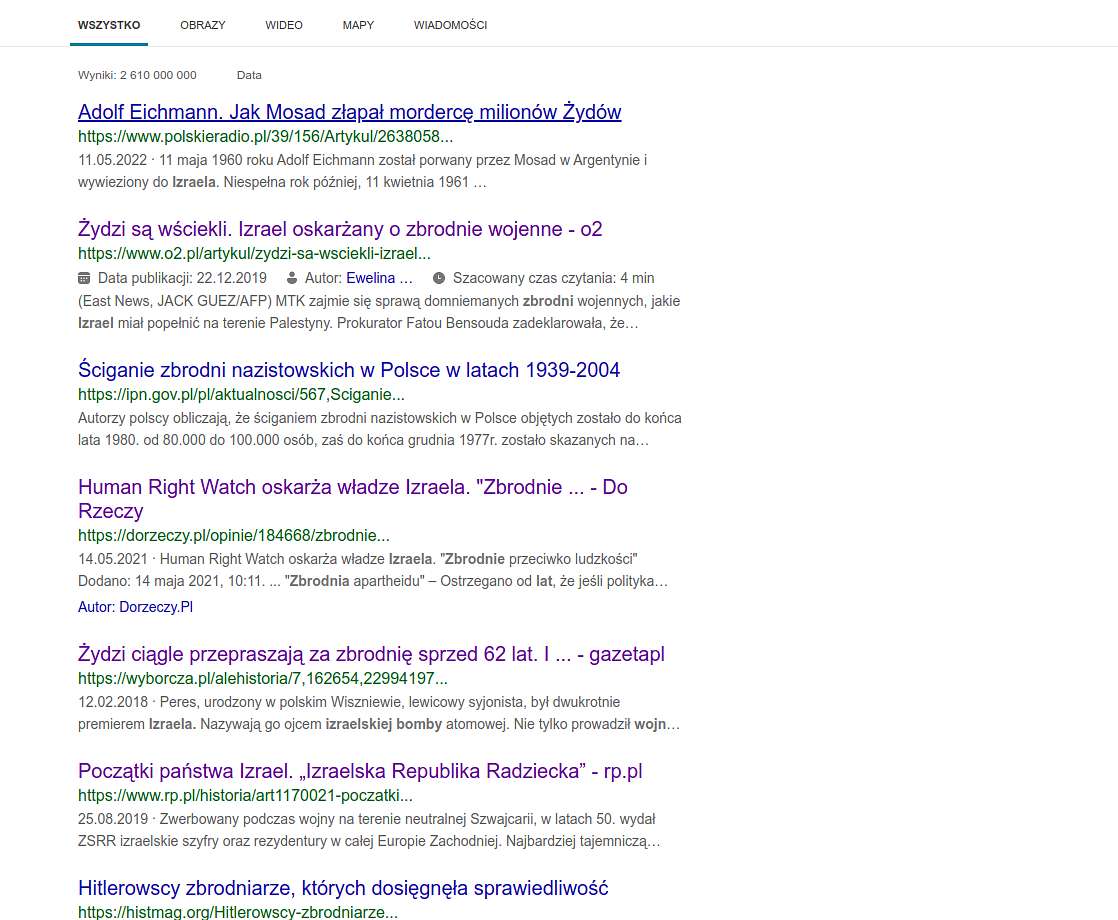Image resolution: width=1118 pixels, height=920 pixels.
Task: Click 'Szacowany czas czytania: 4 min' text
Action: tap(553, 278)
